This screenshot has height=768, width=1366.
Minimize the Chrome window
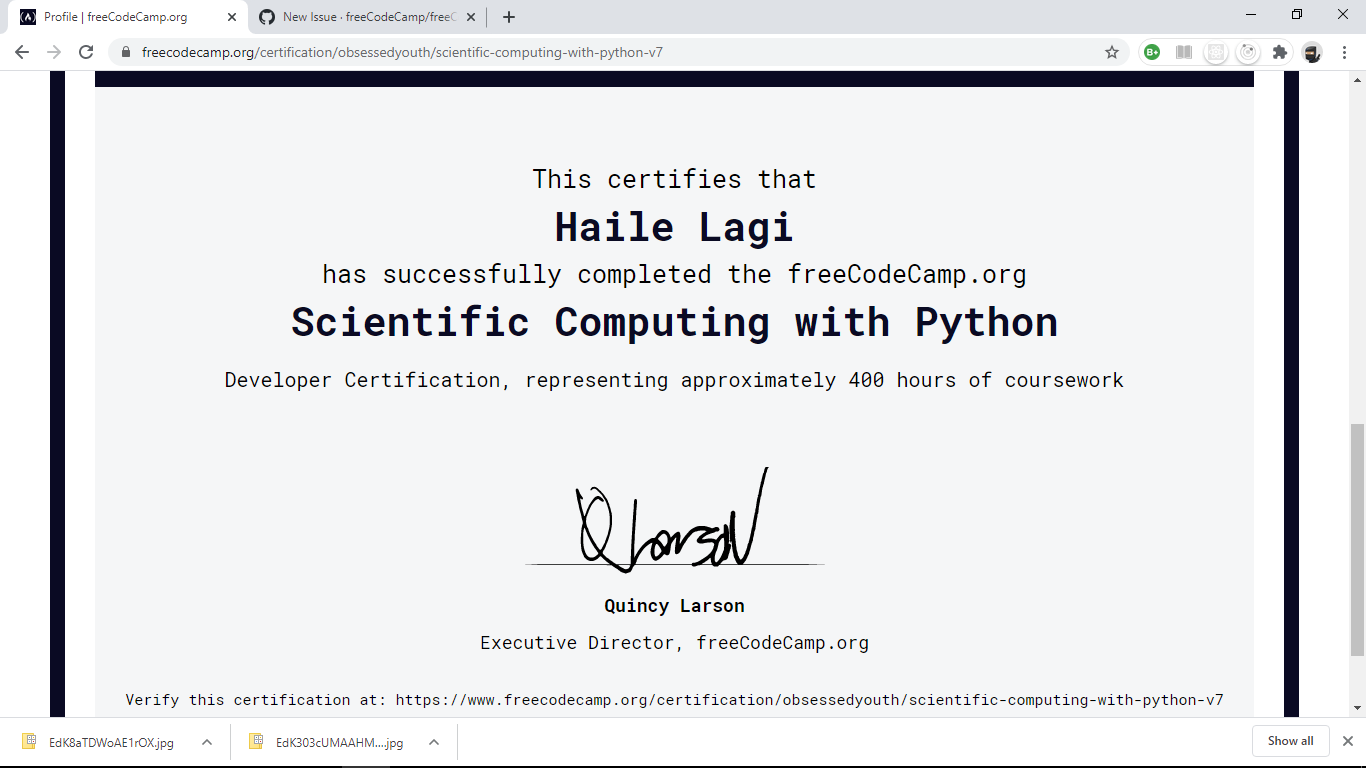point(1251,14)
